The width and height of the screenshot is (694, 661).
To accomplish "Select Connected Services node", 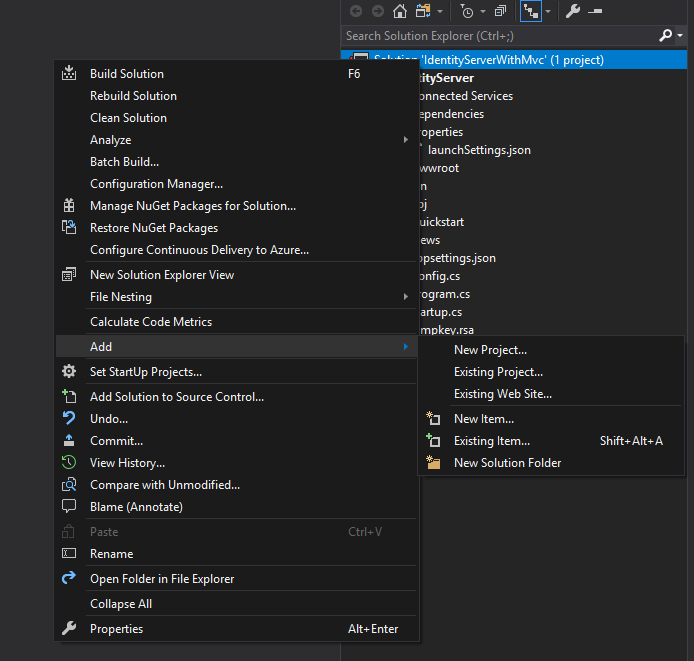I will (466, 96).
